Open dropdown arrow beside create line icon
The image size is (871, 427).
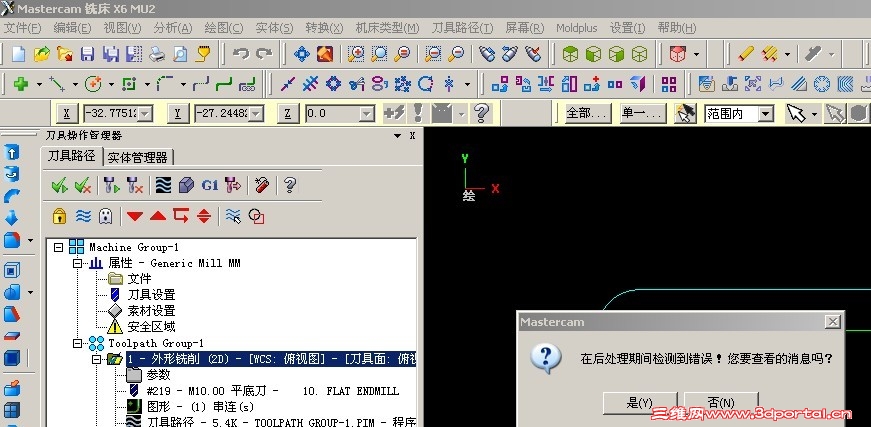coord(75,84)
